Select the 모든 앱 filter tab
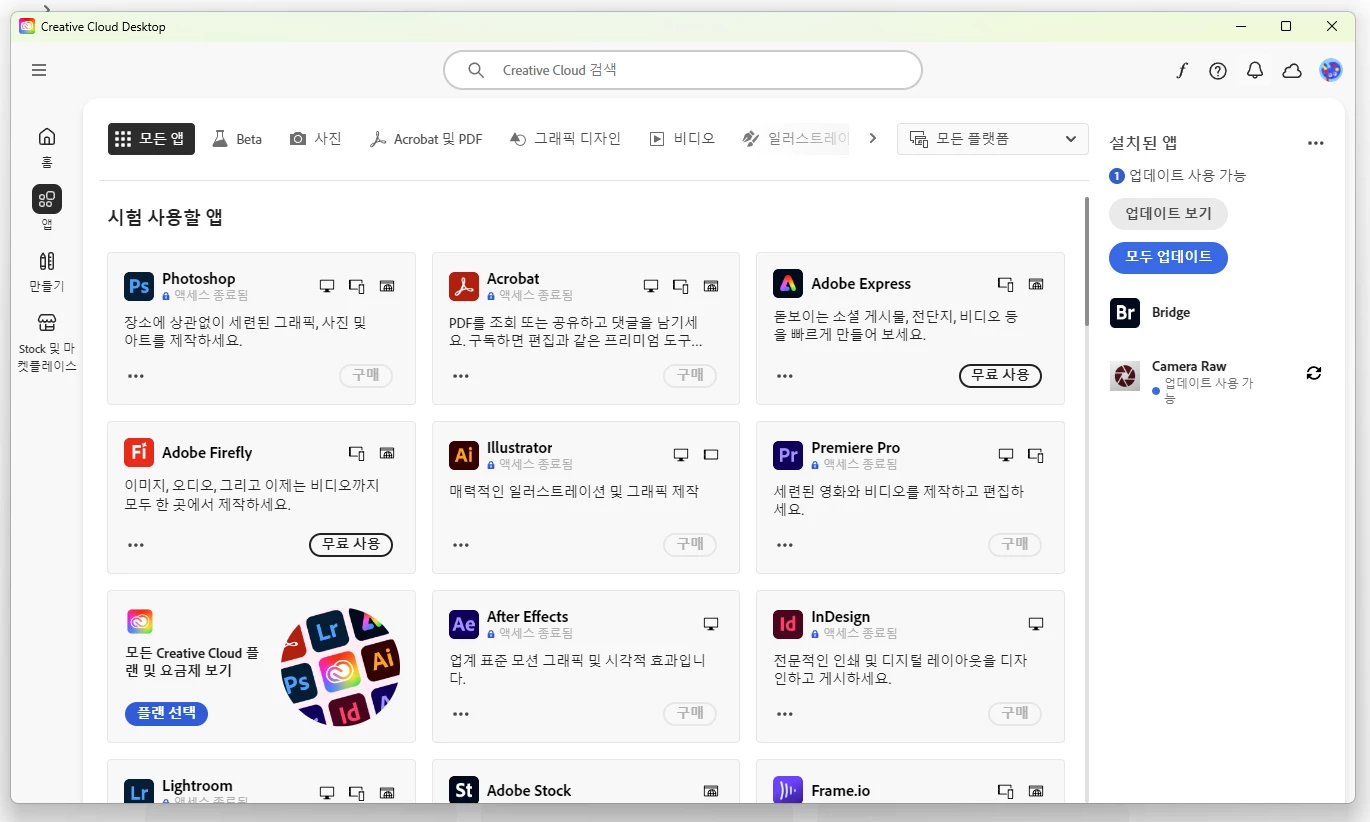The image size is (1370, 822). [x=151, y=139]
